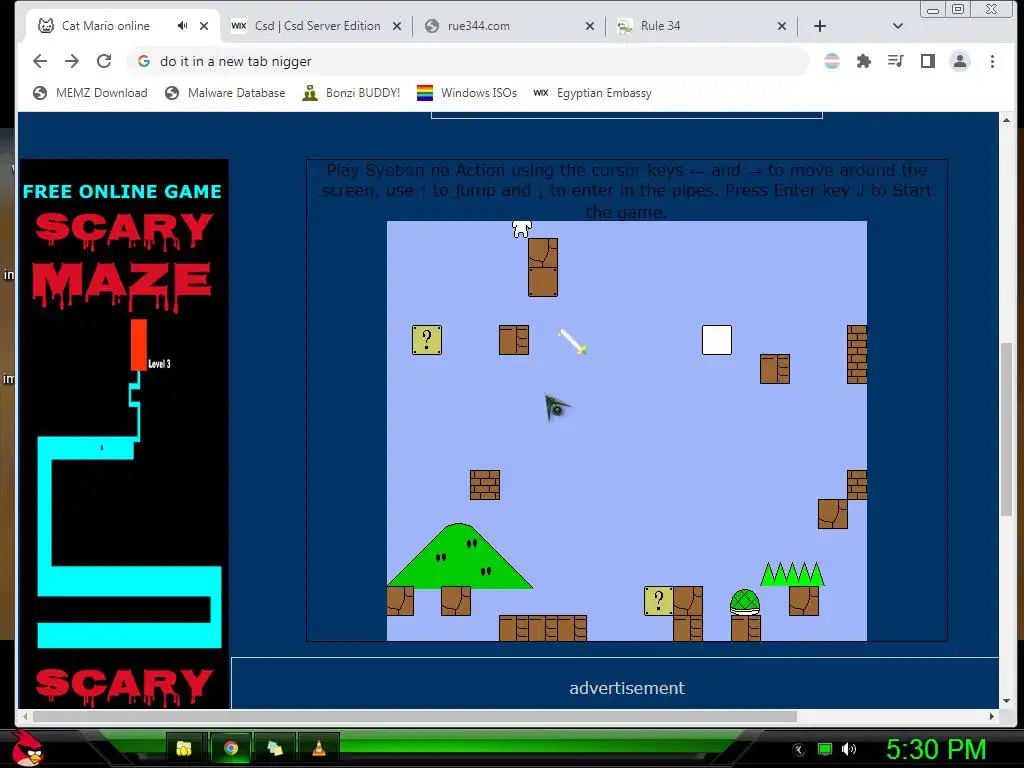Click the address bar input field
Viewport: 1024px width, 768px height.
(467, 61)
